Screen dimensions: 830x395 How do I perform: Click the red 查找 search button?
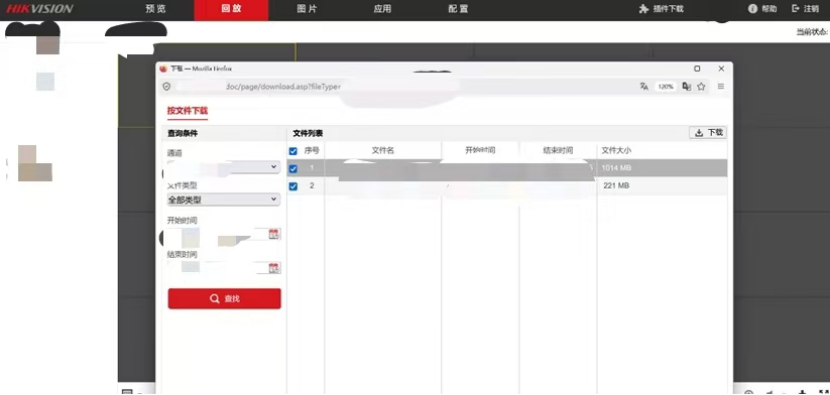coord(224,299)
